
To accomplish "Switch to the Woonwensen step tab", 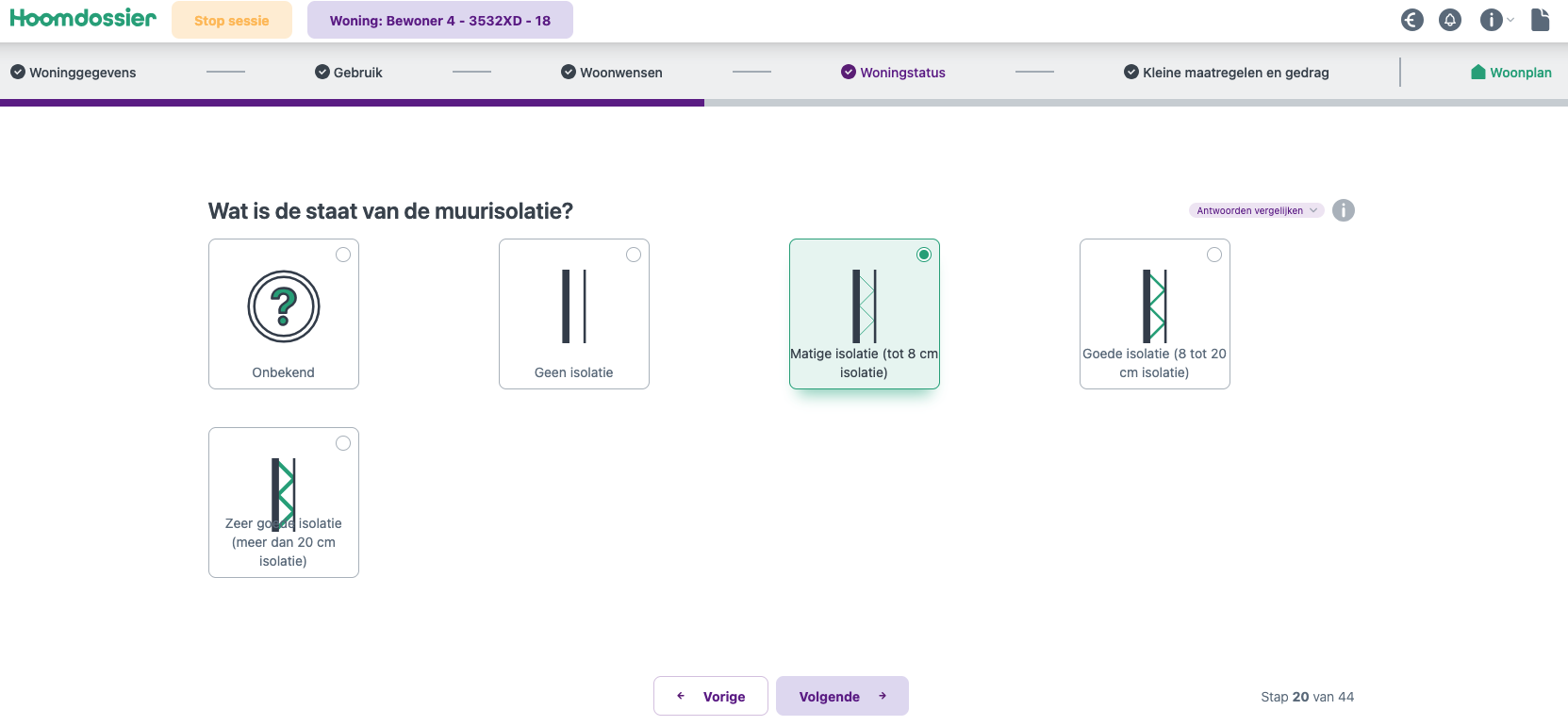I will coord(612,73).
